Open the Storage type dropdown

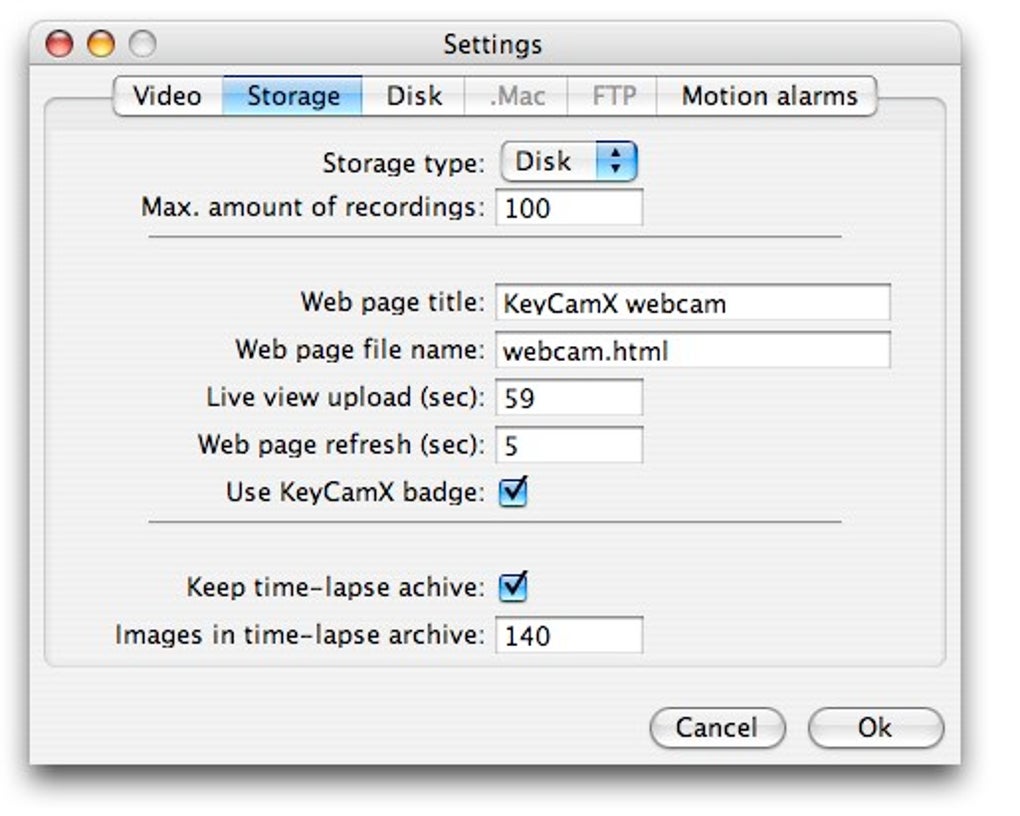click(569, 162)
